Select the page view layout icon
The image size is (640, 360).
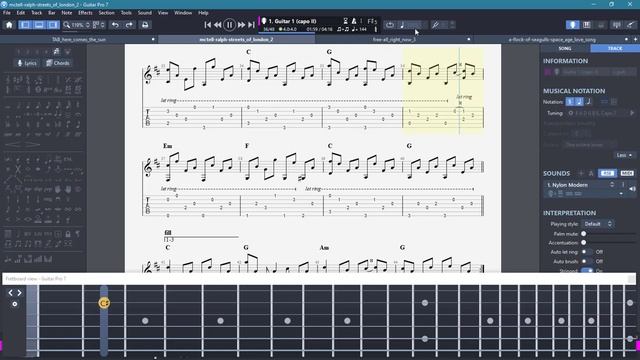tap(25, 25)
